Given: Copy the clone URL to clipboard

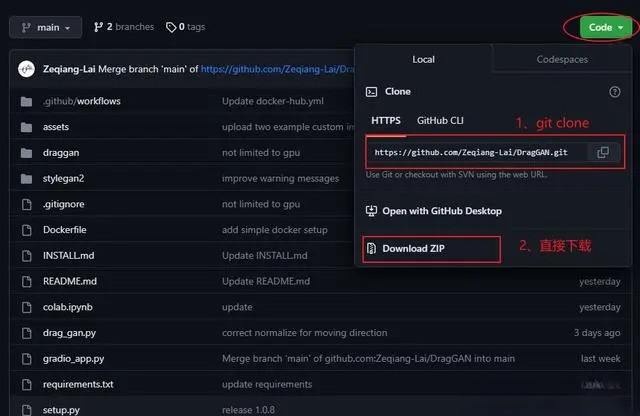Looking at the screenshot, I should tap(603, 152).
